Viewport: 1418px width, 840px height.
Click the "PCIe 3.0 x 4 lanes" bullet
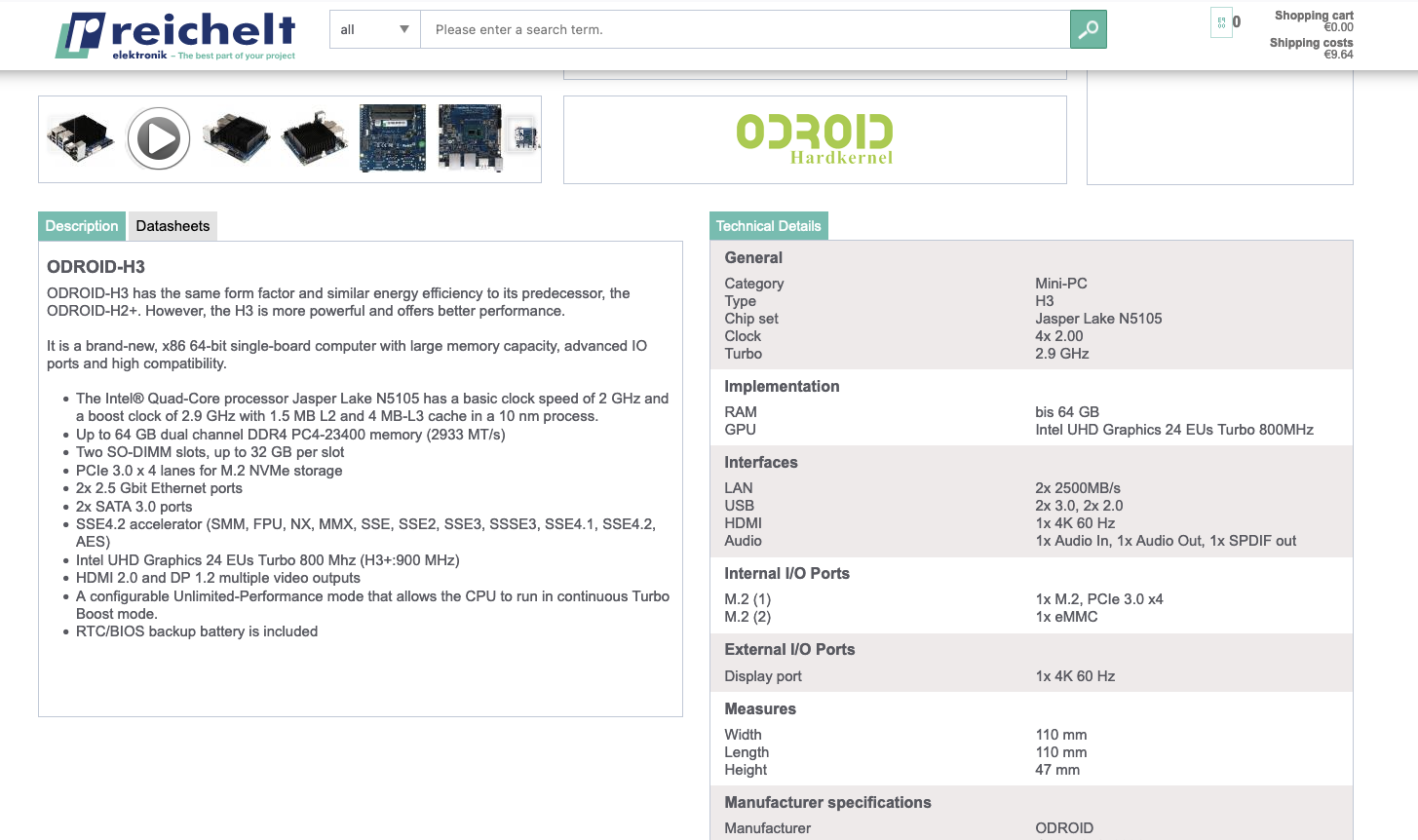210,471
